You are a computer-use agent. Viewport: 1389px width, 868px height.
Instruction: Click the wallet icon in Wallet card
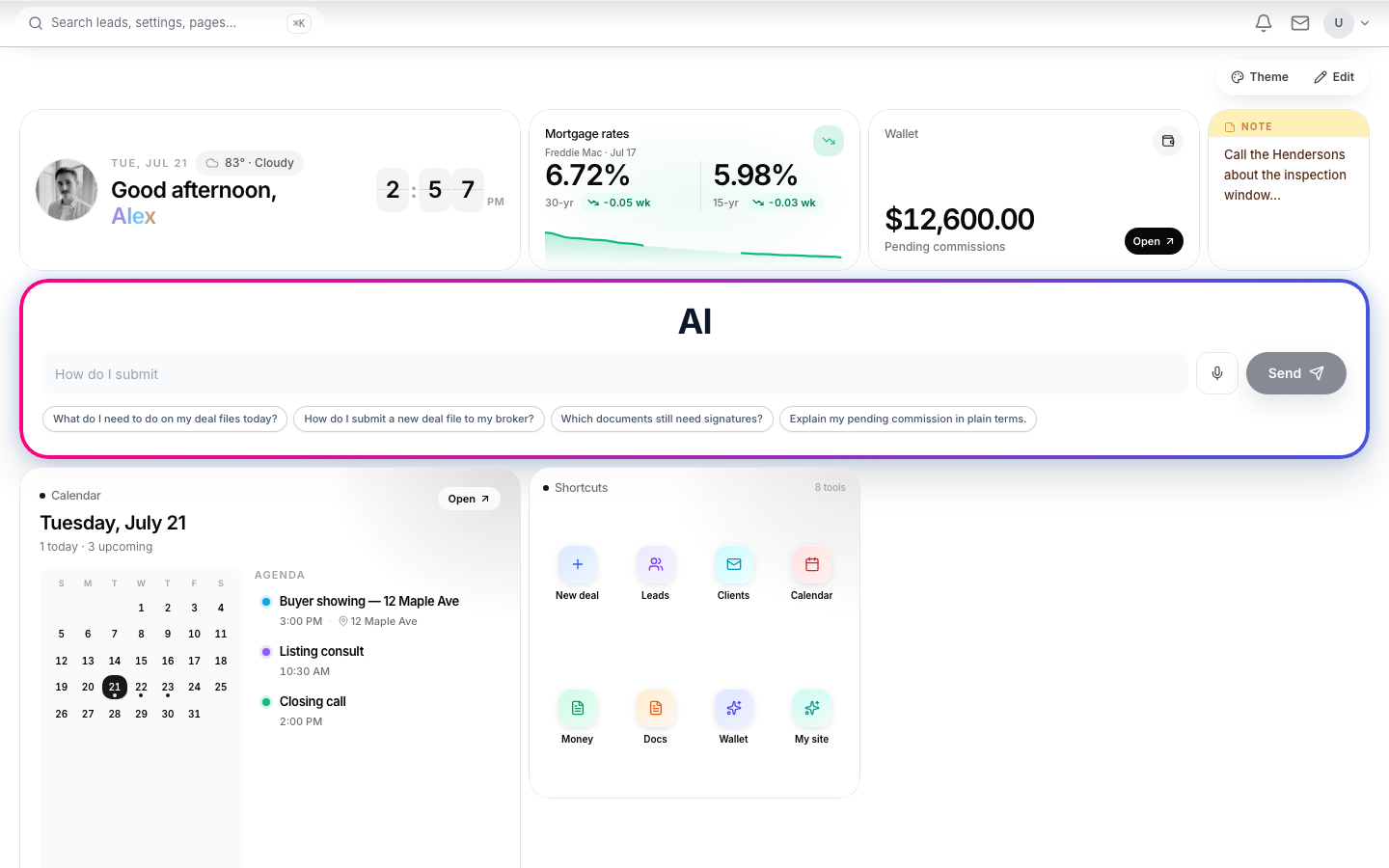(1168, 141)
